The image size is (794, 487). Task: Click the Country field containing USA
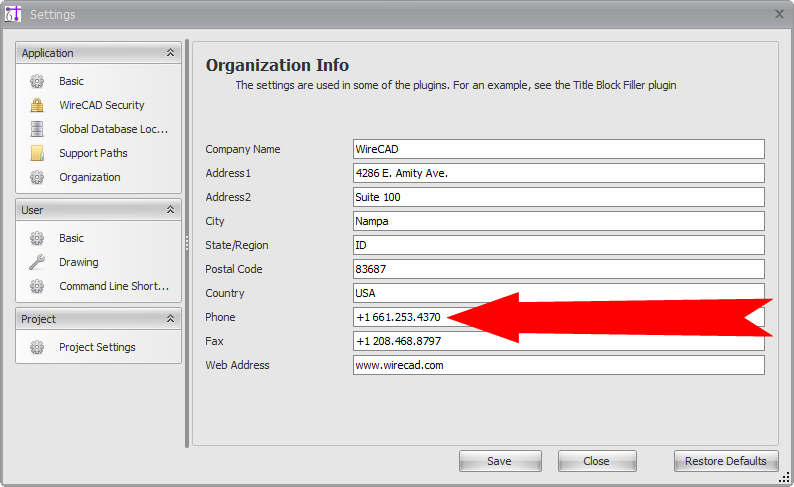(x=559, y=293)
